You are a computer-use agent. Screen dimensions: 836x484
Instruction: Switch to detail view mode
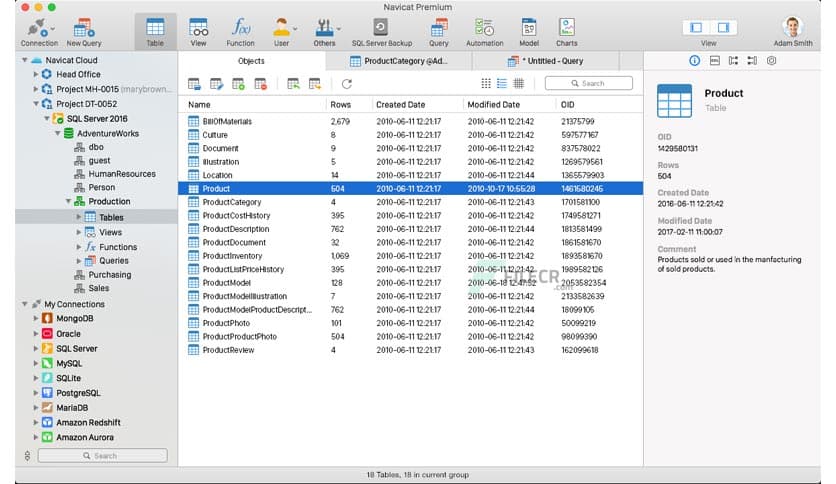click(518, 83)
